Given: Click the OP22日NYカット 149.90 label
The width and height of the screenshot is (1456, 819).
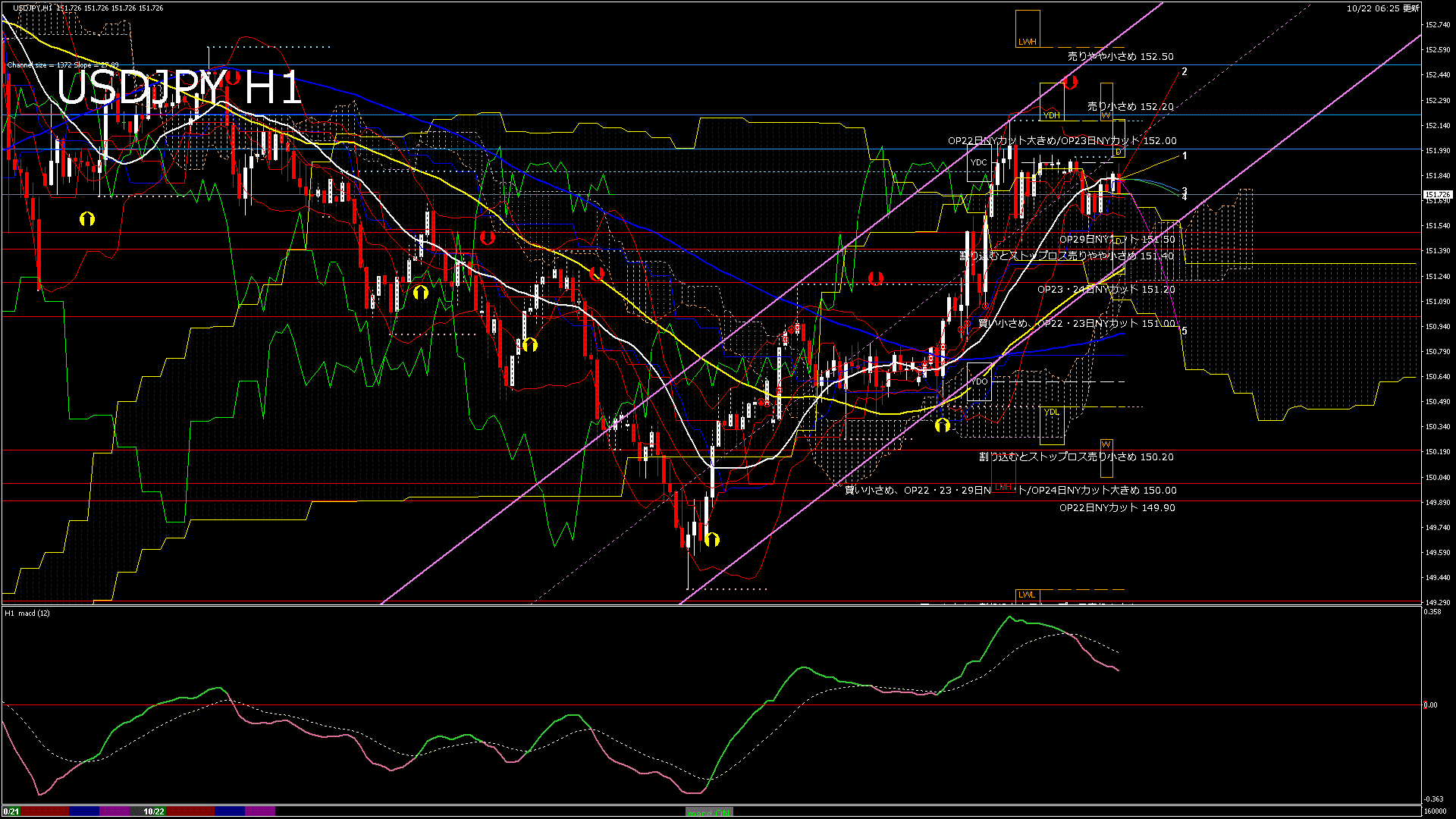Looking at the screenshot, I should [1116, 508].
